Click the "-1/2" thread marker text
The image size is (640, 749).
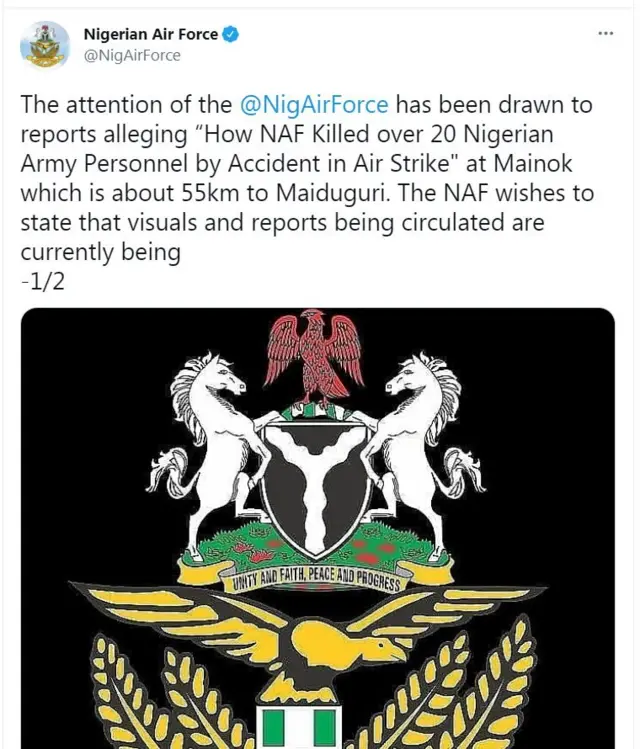(x=43, y=282)
